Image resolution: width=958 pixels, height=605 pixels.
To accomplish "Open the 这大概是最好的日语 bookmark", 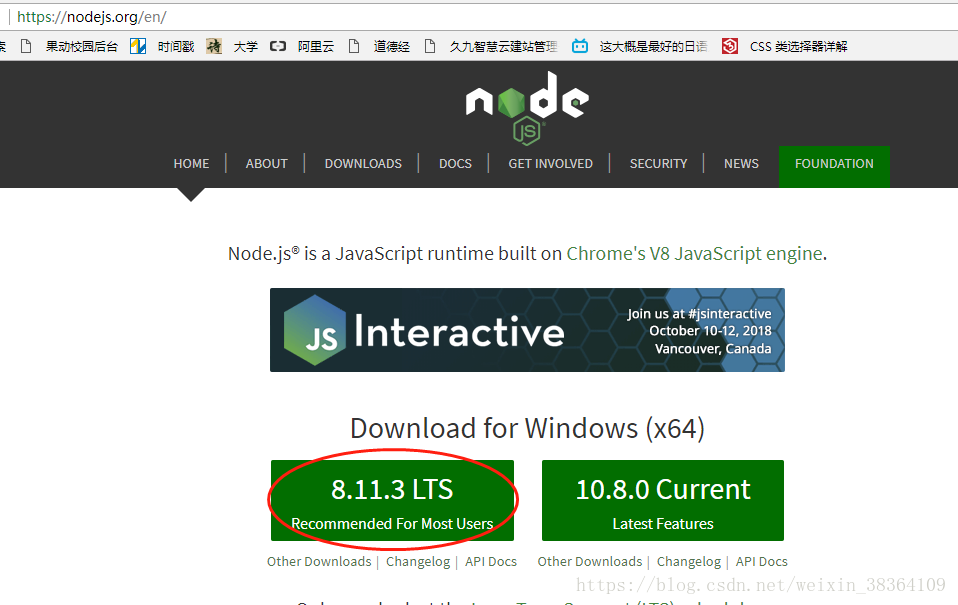I will pyautogui.click(x=640, y=46).
